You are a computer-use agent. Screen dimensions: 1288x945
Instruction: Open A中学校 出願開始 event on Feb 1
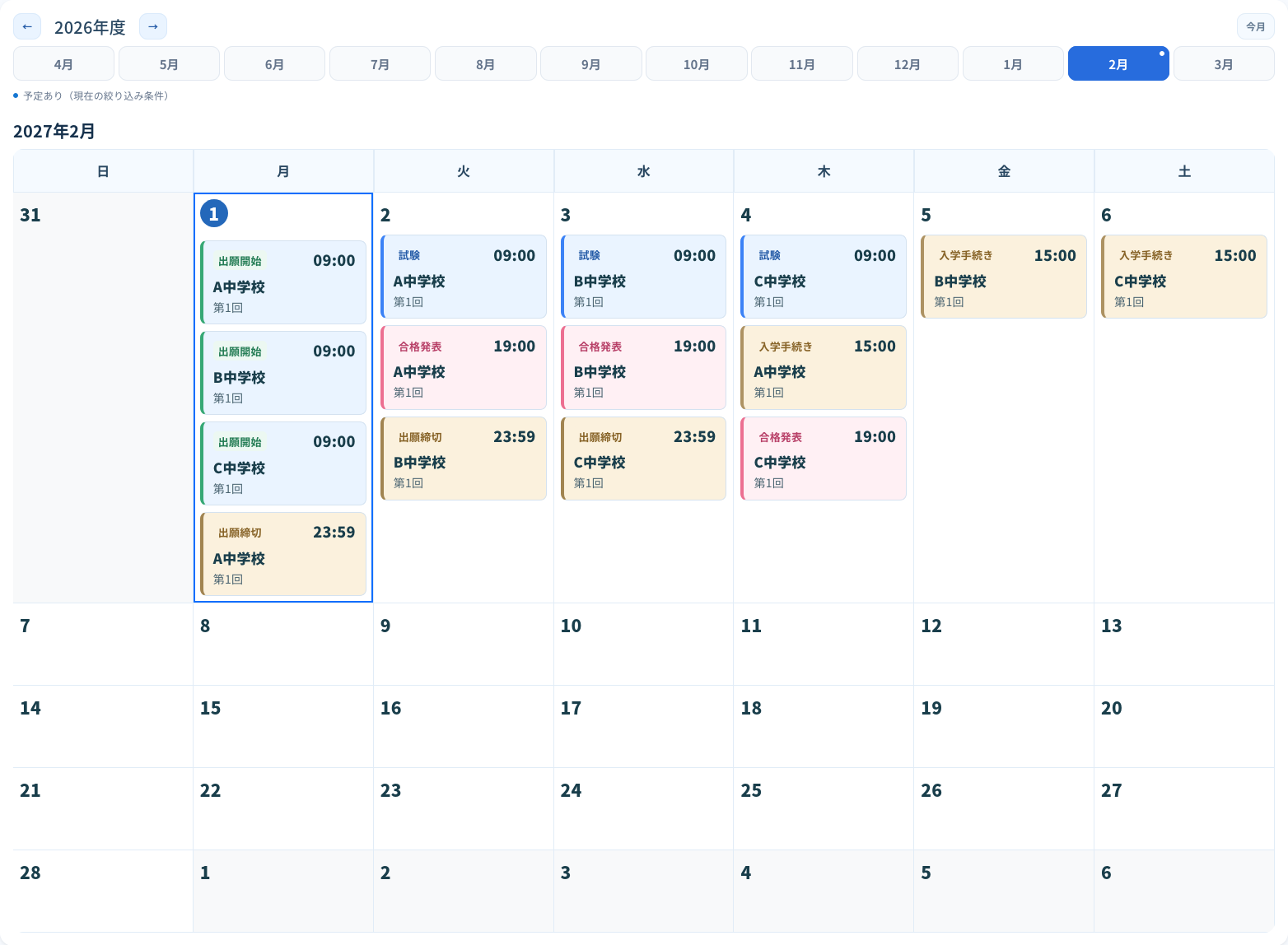click(283, 282)
